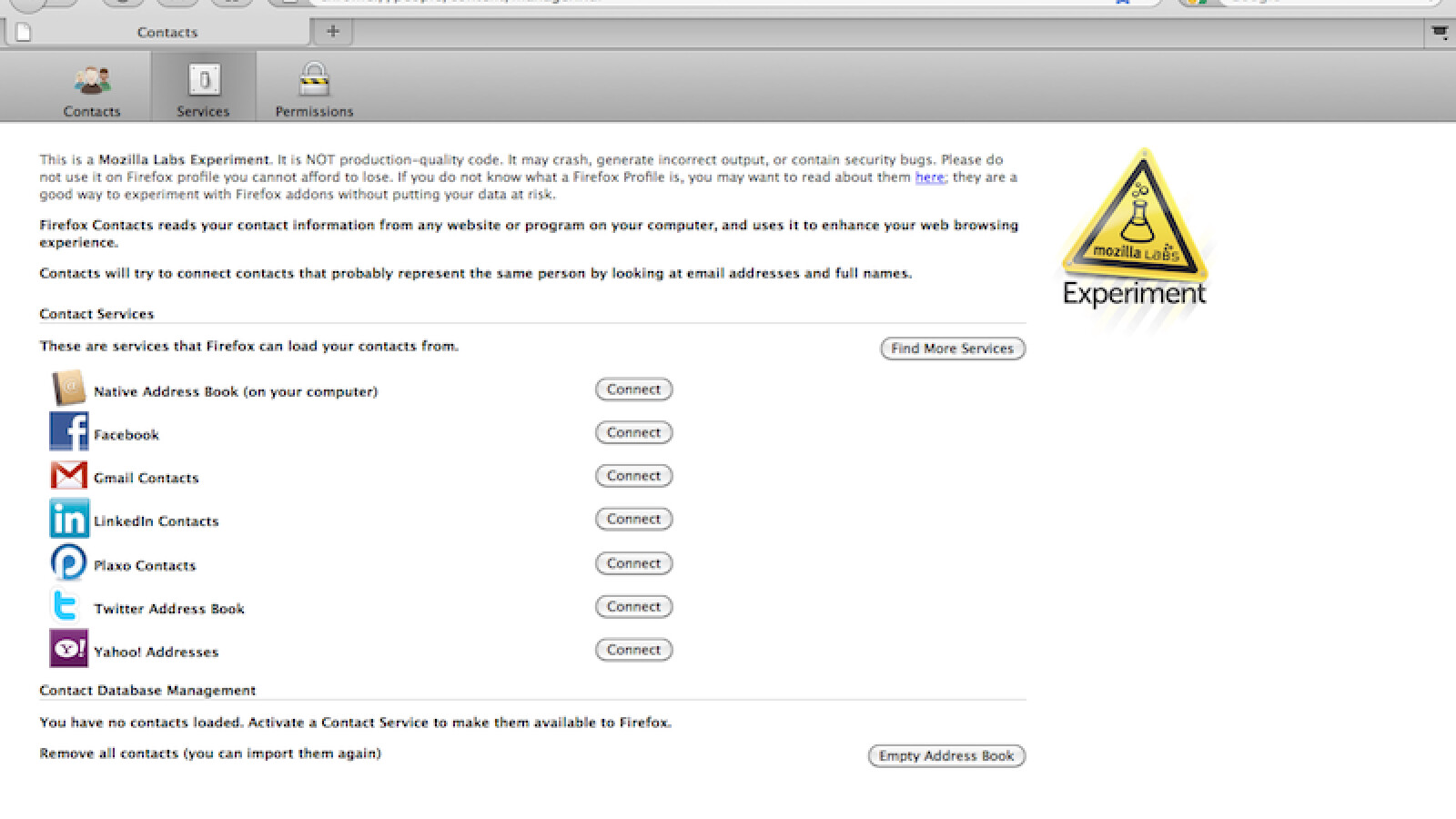Click the Facebook logo icon
The width and height of the screenshot is (1456, 819).
pyautogui.click(x=68, y=431)
